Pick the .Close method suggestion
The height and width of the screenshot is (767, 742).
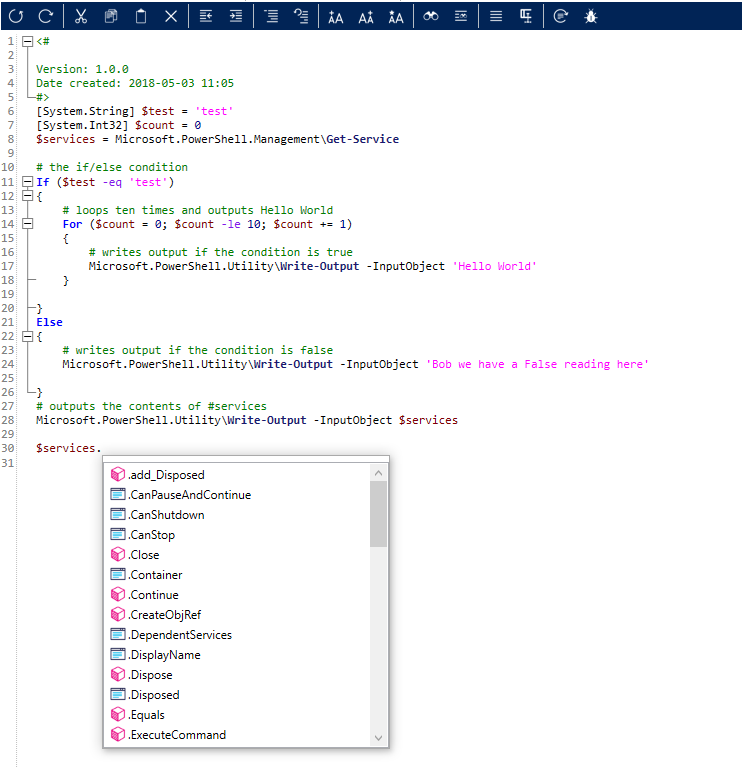coord(144,555)
